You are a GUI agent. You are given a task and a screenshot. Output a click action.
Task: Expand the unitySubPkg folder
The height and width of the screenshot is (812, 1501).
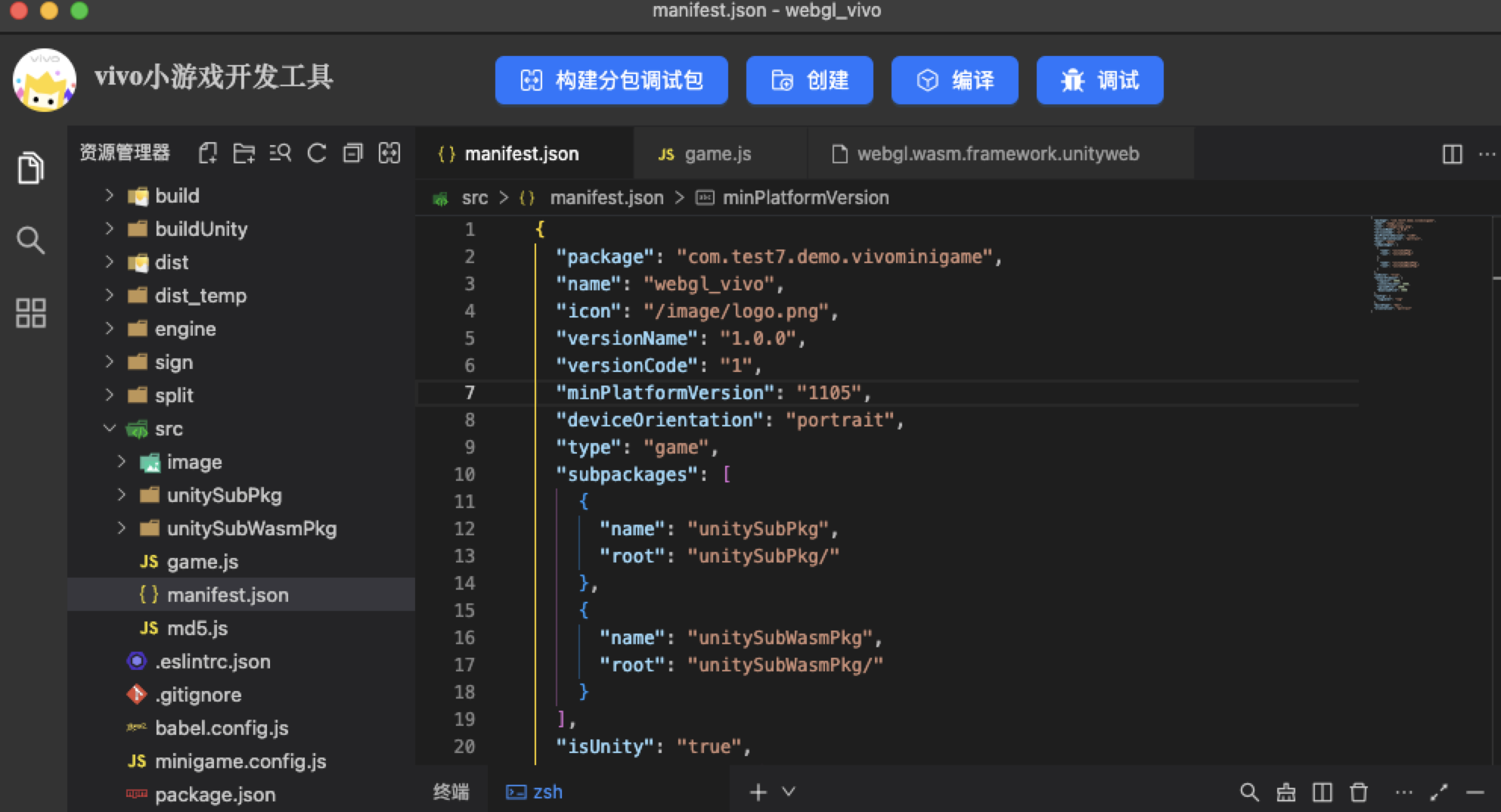[x=241, y=495]
